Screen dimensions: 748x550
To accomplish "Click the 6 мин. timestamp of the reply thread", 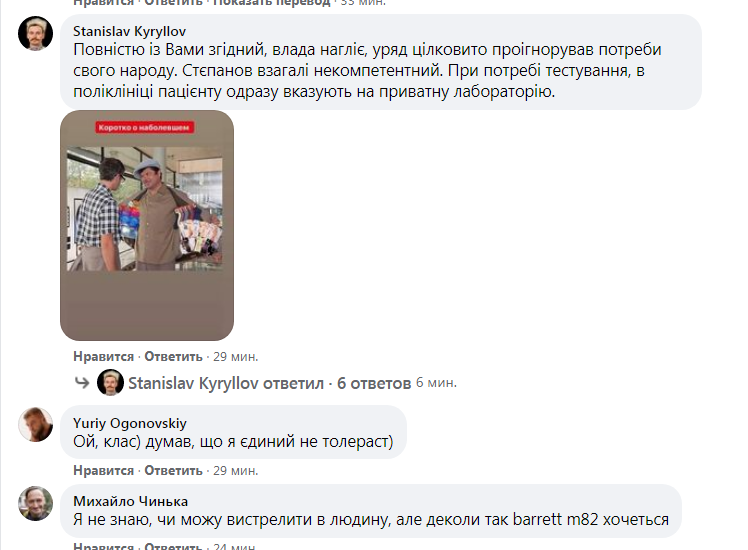I will click(x=436, y=383).
